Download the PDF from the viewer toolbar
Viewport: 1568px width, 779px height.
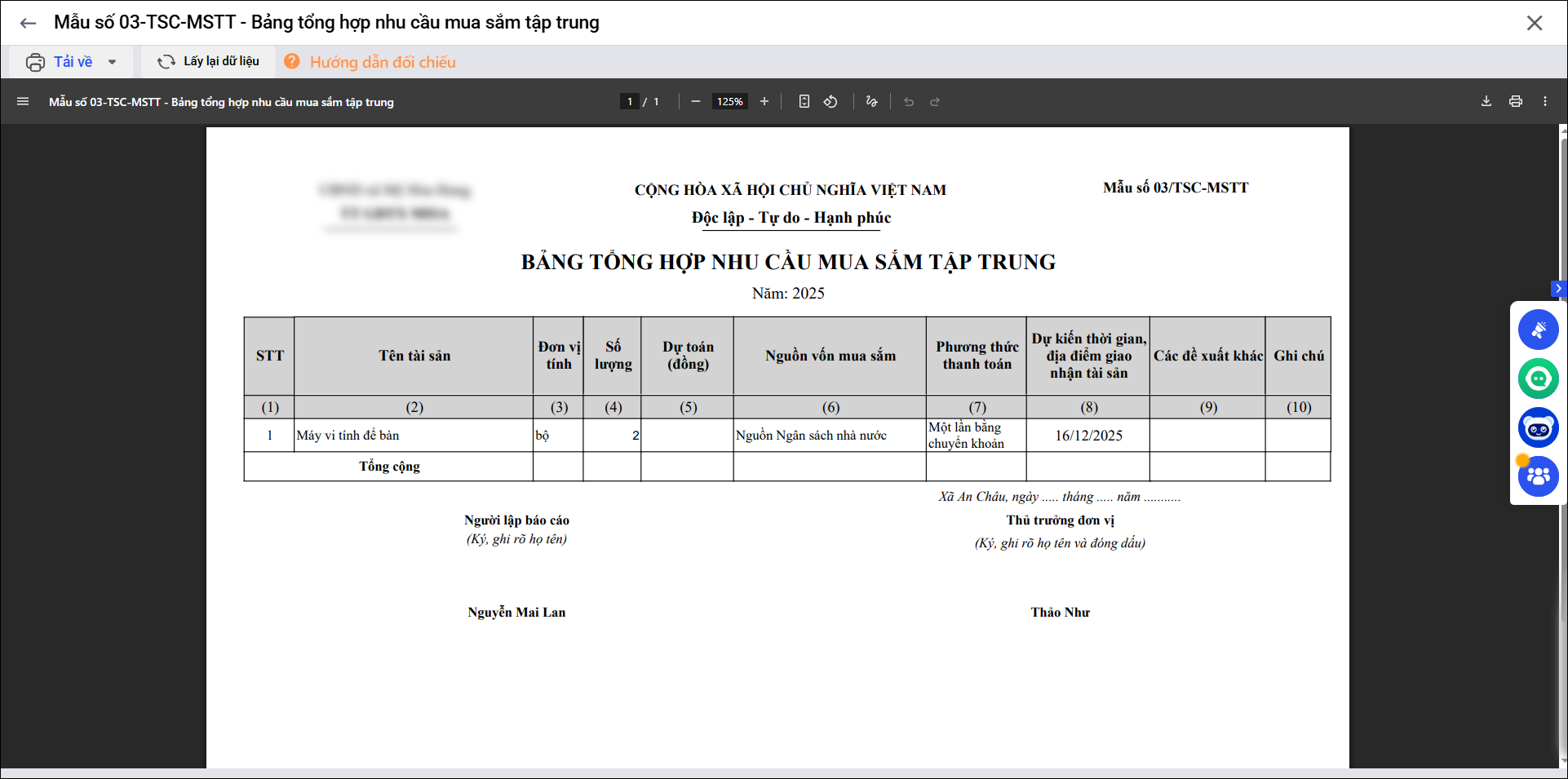coord(1486,102)
